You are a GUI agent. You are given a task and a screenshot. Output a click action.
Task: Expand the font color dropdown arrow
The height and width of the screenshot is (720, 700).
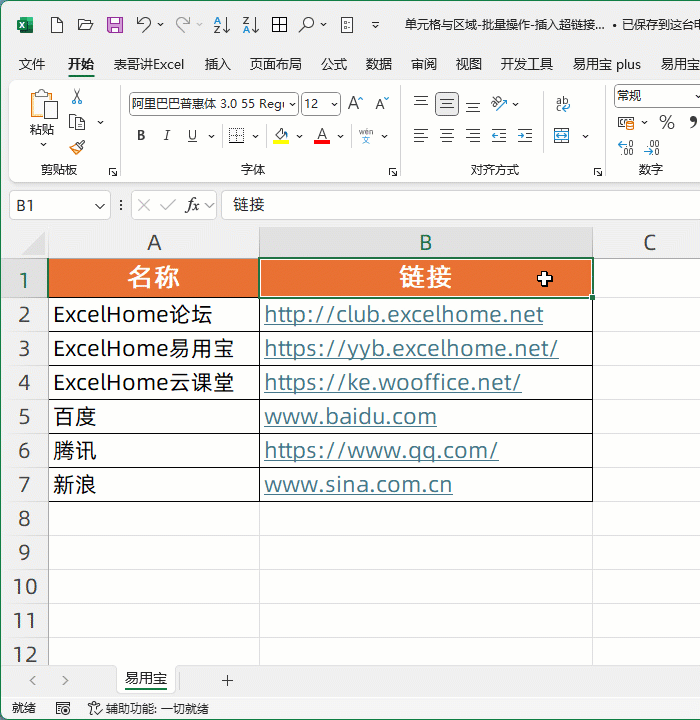(340, 136)
